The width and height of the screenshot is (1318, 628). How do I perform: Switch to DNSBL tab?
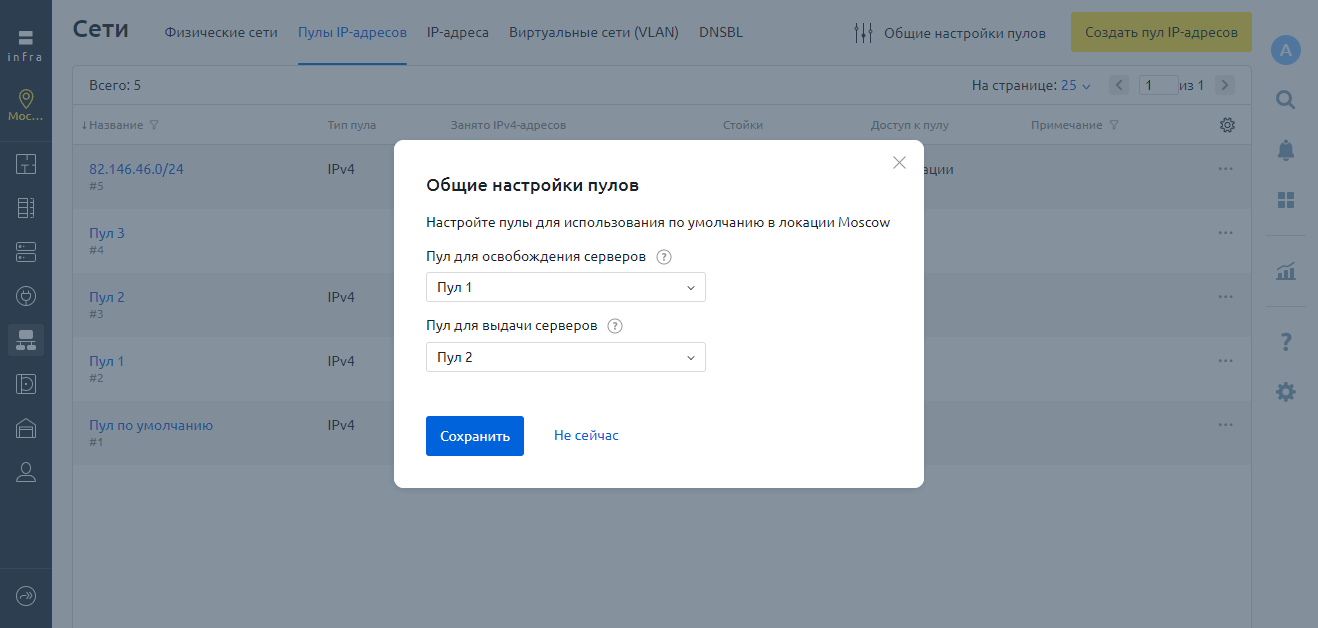721,33
